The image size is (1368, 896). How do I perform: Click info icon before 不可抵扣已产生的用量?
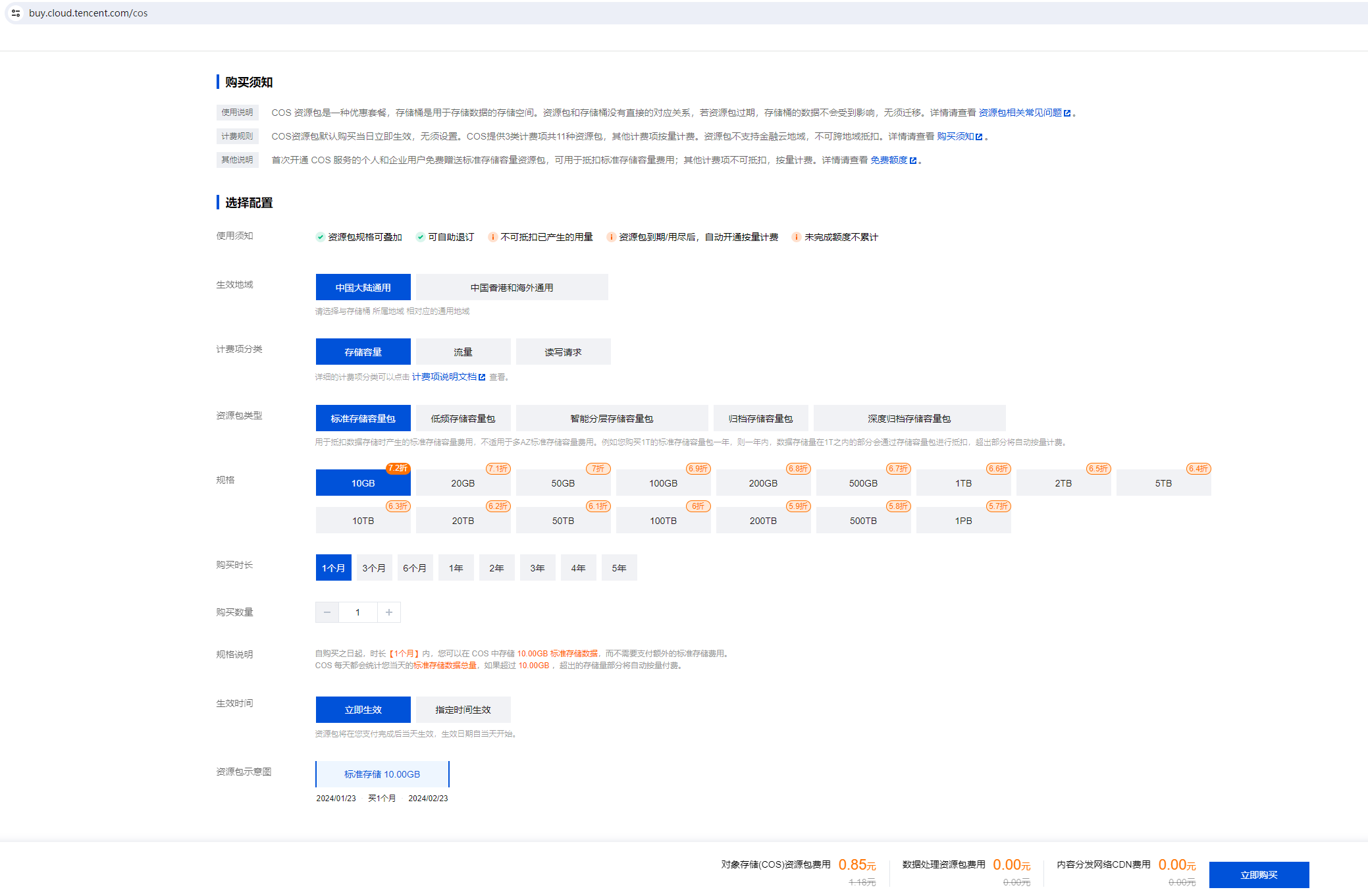point(492,237)
